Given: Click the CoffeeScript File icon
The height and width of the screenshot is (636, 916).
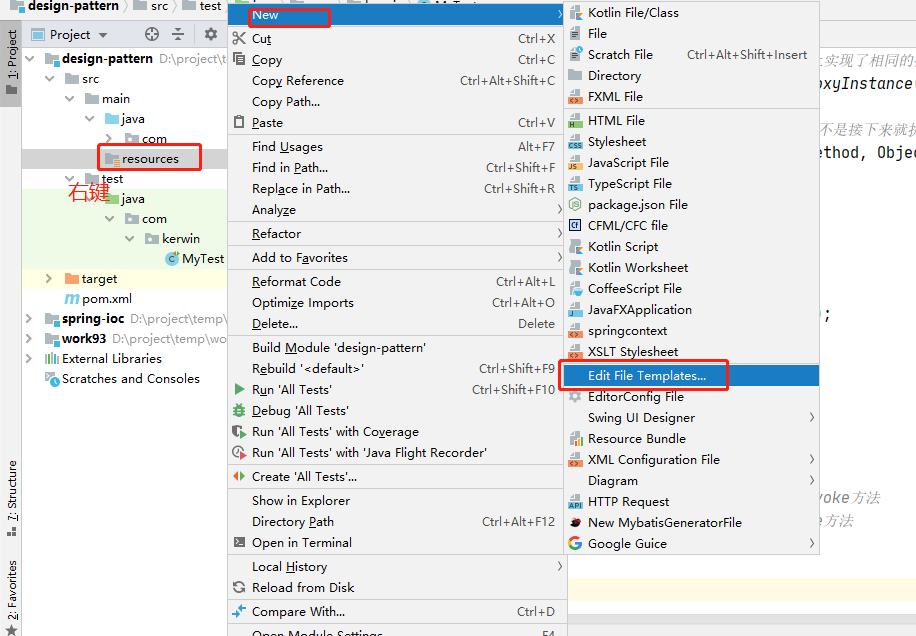Looking at the screenshot, I should point(575,289).
